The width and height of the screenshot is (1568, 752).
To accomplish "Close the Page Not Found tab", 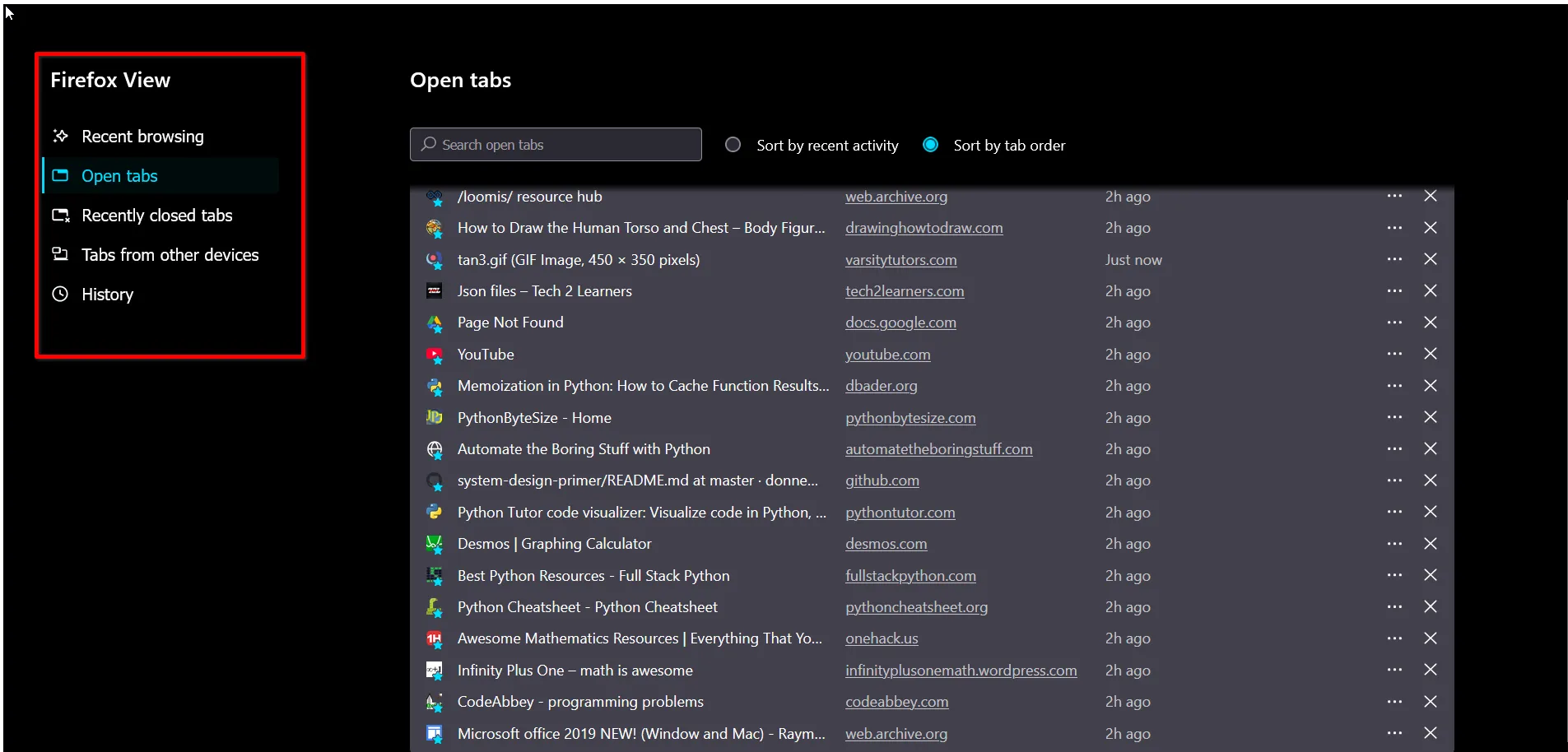I will point(1431,322).
